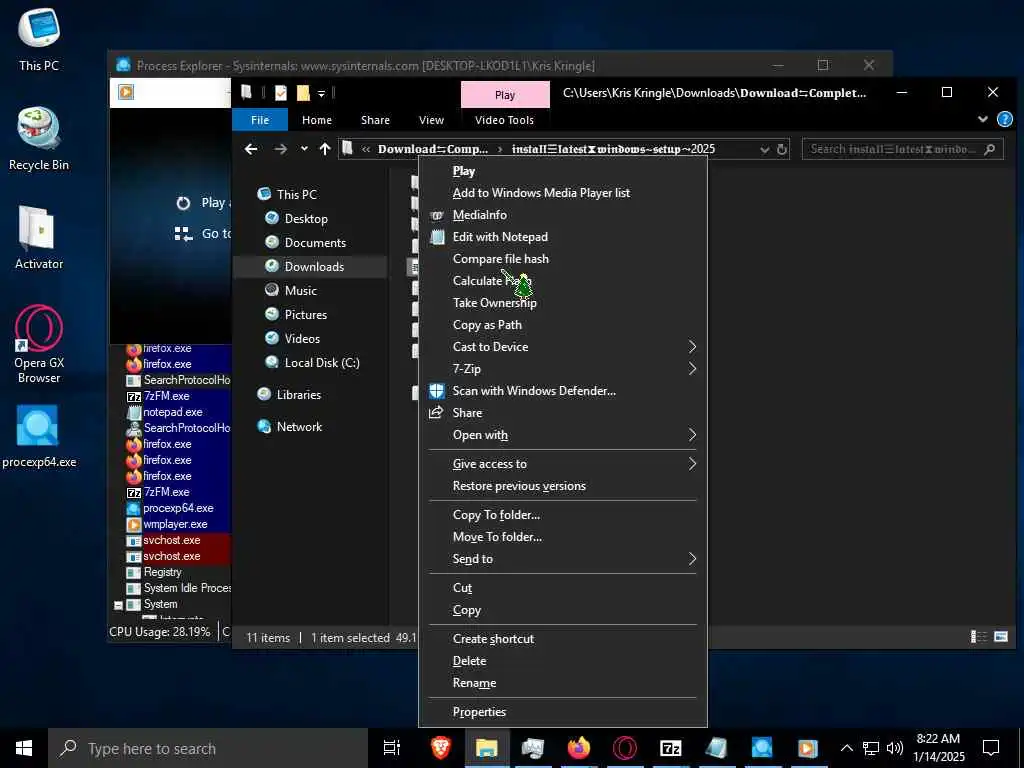Open File Explorer taskbar icon
The height and width of the screenshot is (768, 1024).
pos(487,748)
